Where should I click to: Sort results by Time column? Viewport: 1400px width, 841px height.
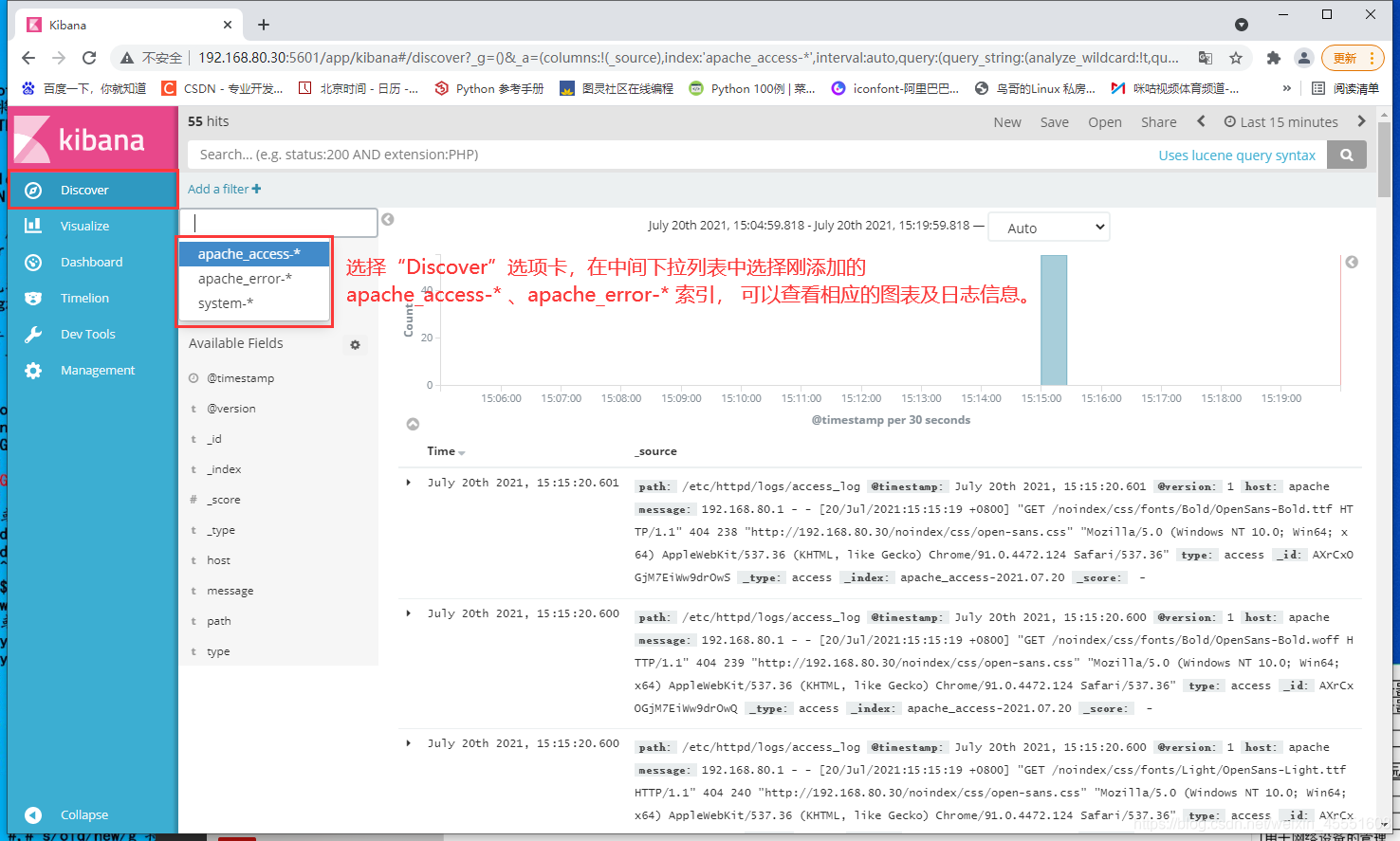click(x=446, y=451)
